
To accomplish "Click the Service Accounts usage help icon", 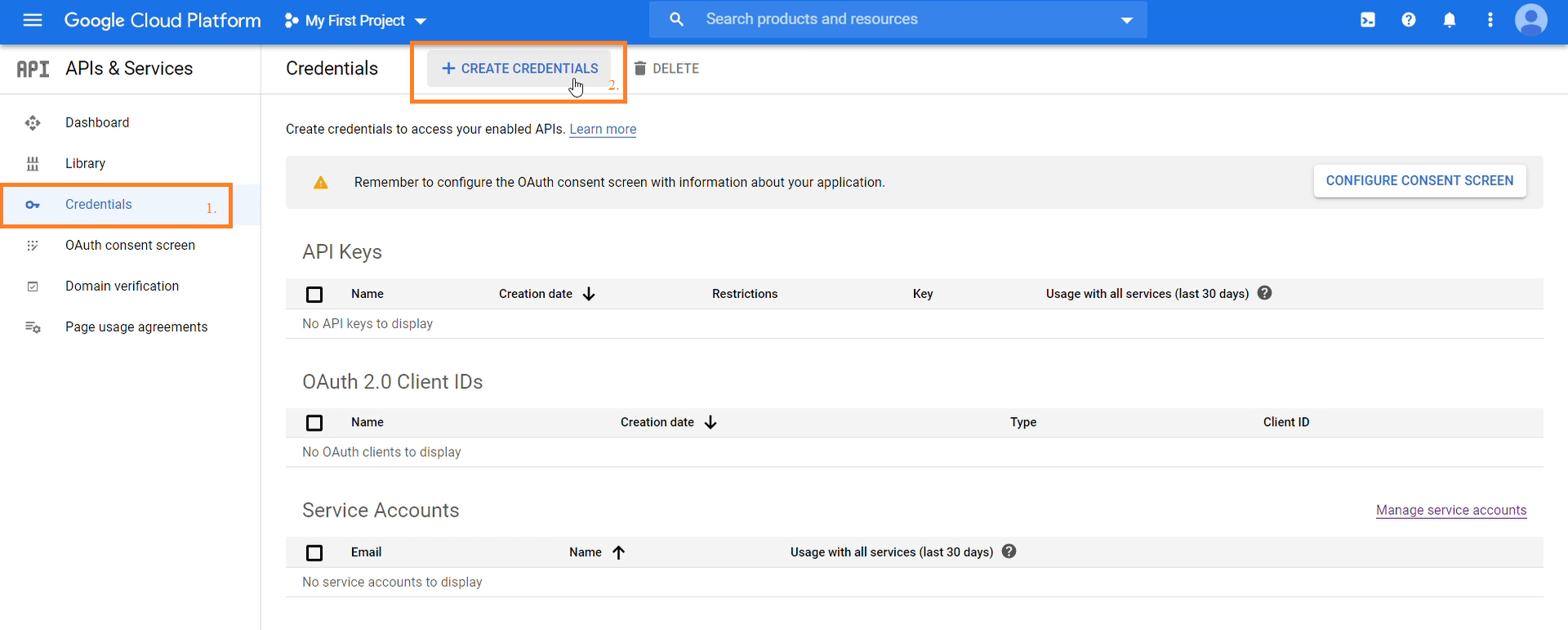I will click(1009, 552).
